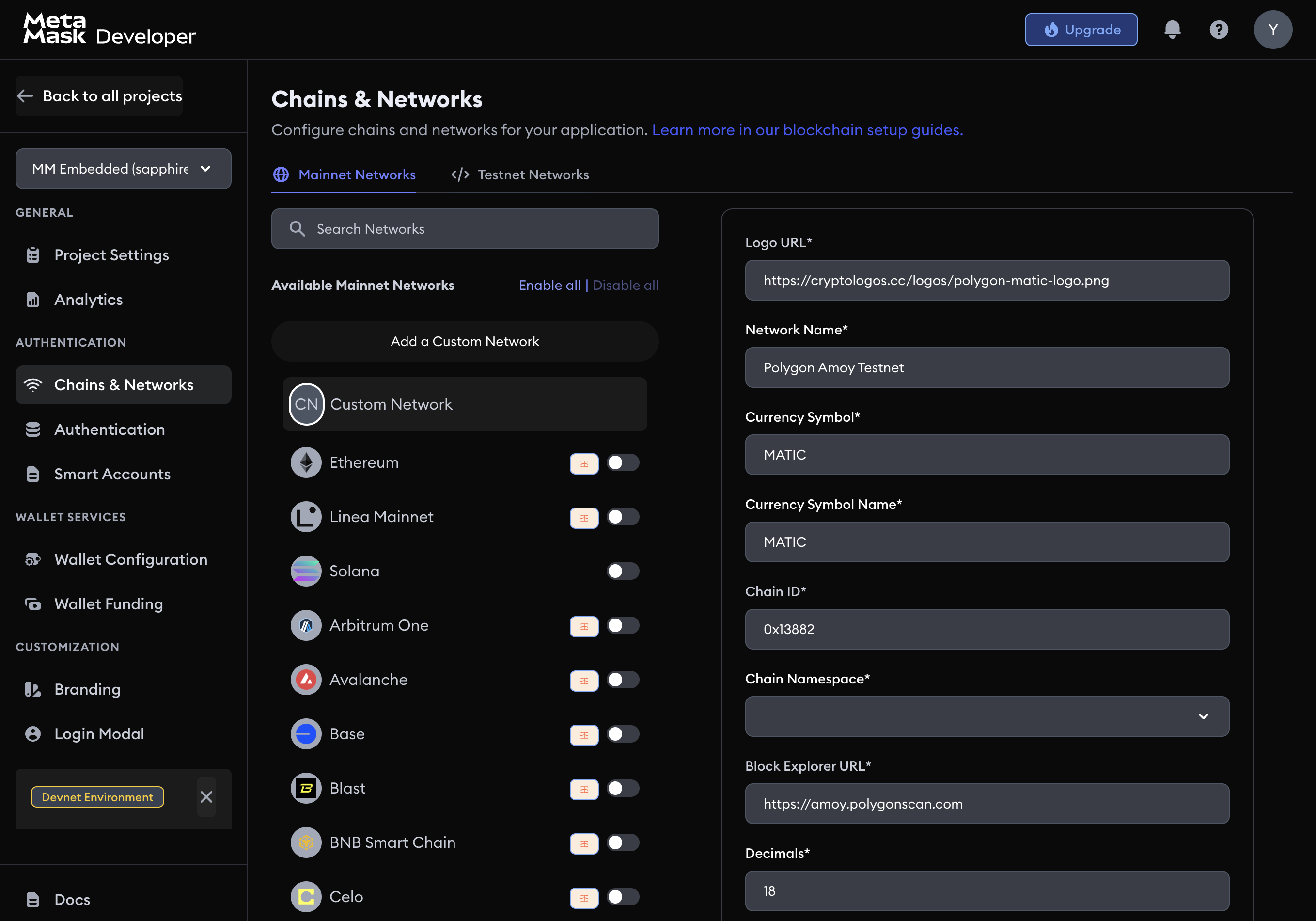Click Enable all link
The width and height of the screenshot is (1316, 921).
click(x=549, y=286)
